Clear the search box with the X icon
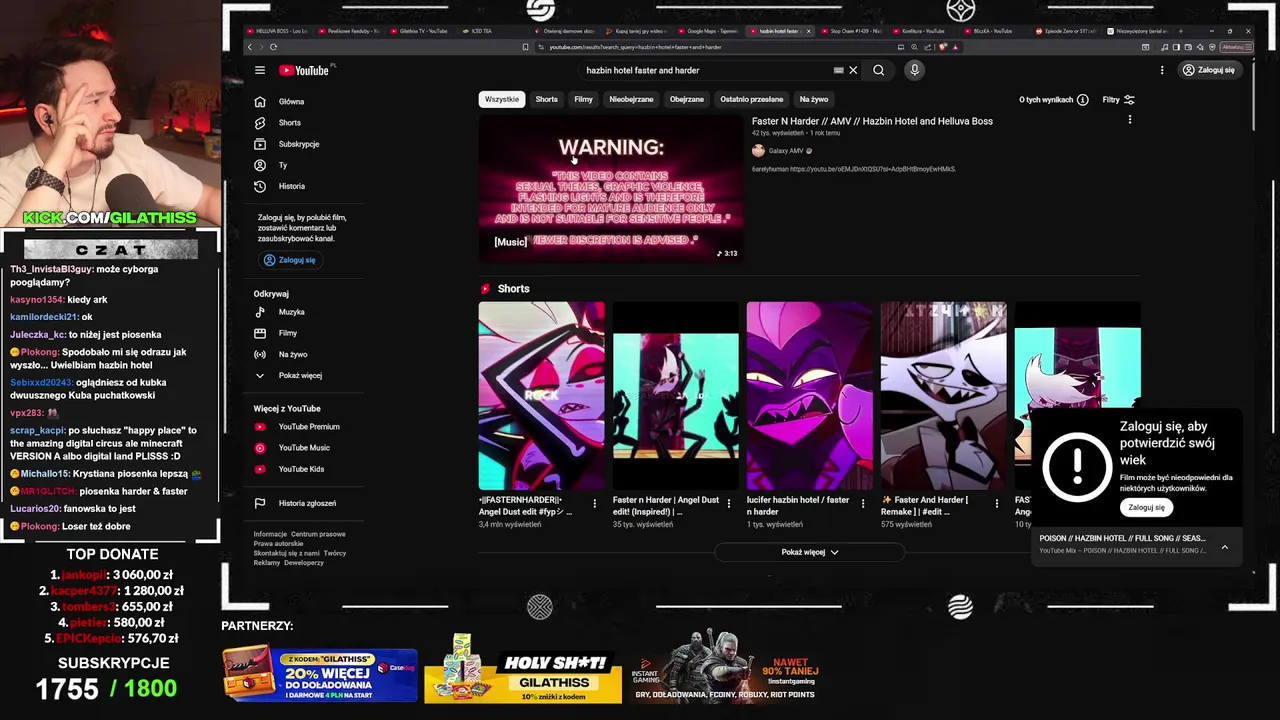 (853, 70)
